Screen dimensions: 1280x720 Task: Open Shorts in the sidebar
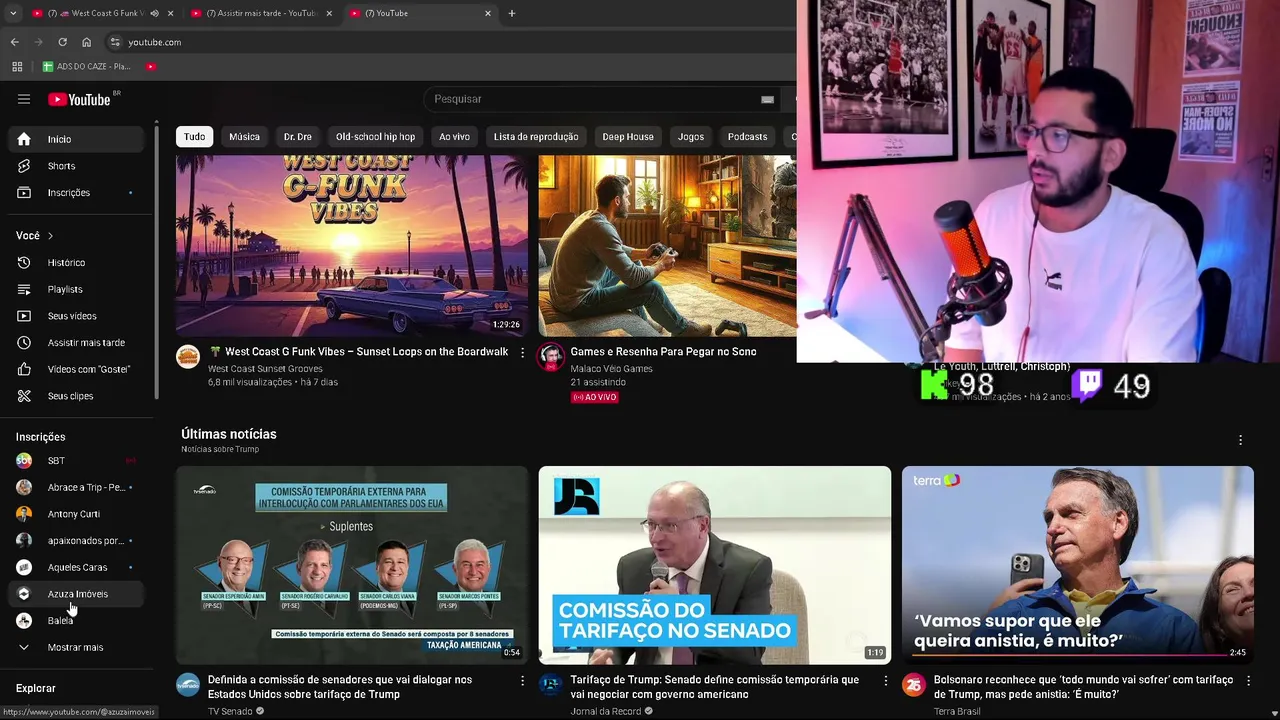coord(75,166)
